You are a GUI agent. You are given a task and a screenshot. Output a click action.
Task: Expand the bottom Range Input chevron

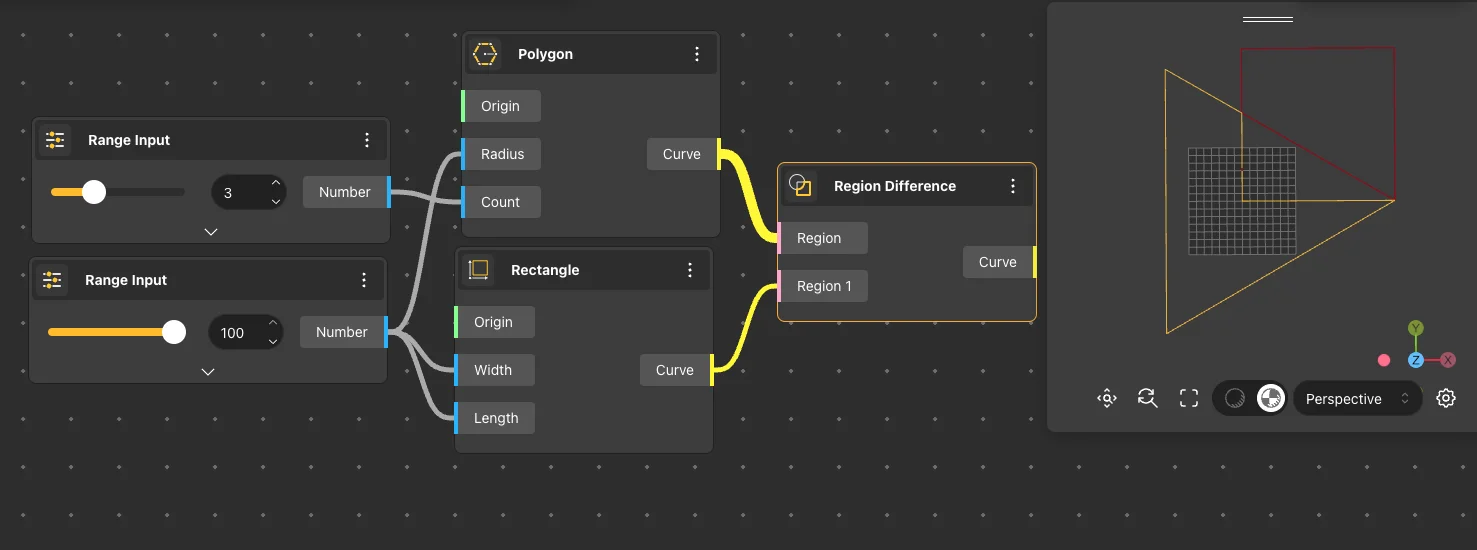tap(208, 371)
